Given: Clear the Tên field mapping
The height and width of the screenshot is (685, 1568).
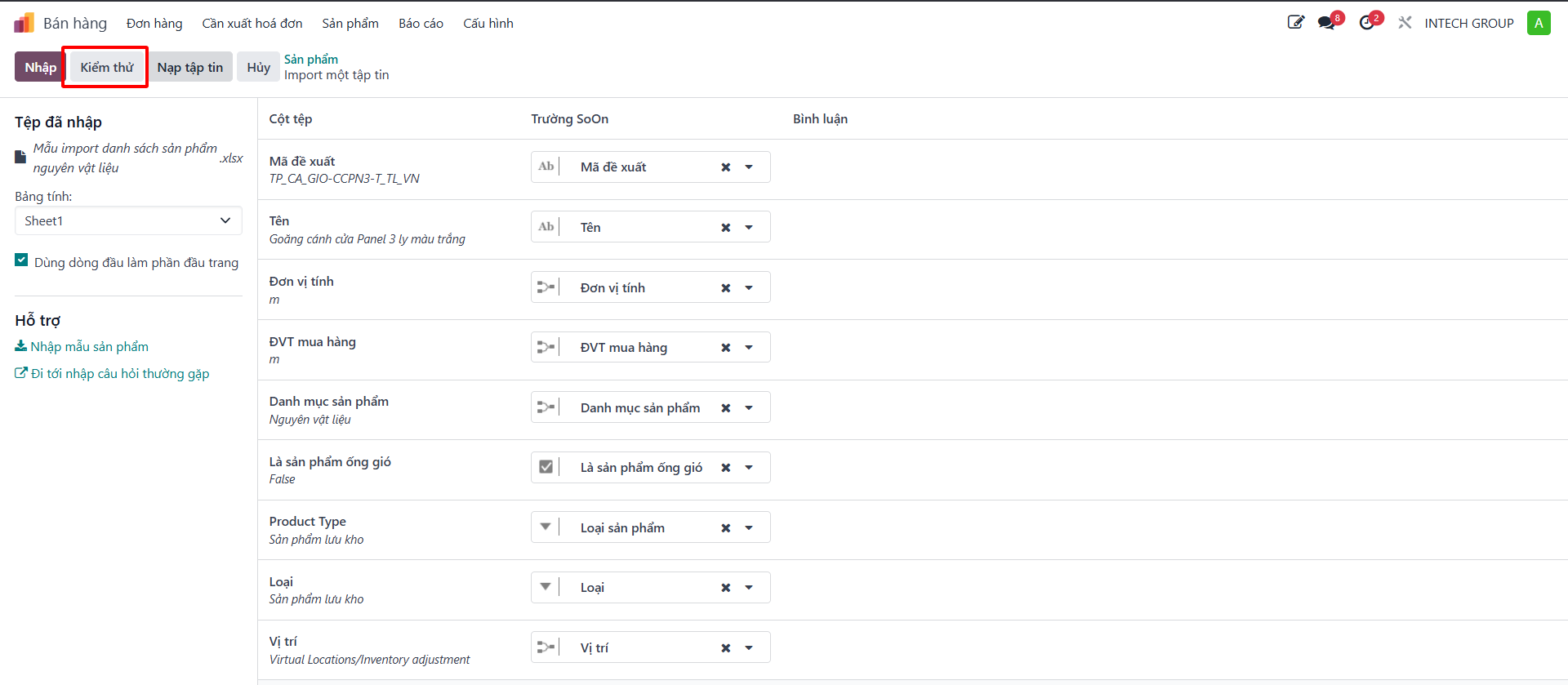Looking at the screenshot, I should pos(725,228).
